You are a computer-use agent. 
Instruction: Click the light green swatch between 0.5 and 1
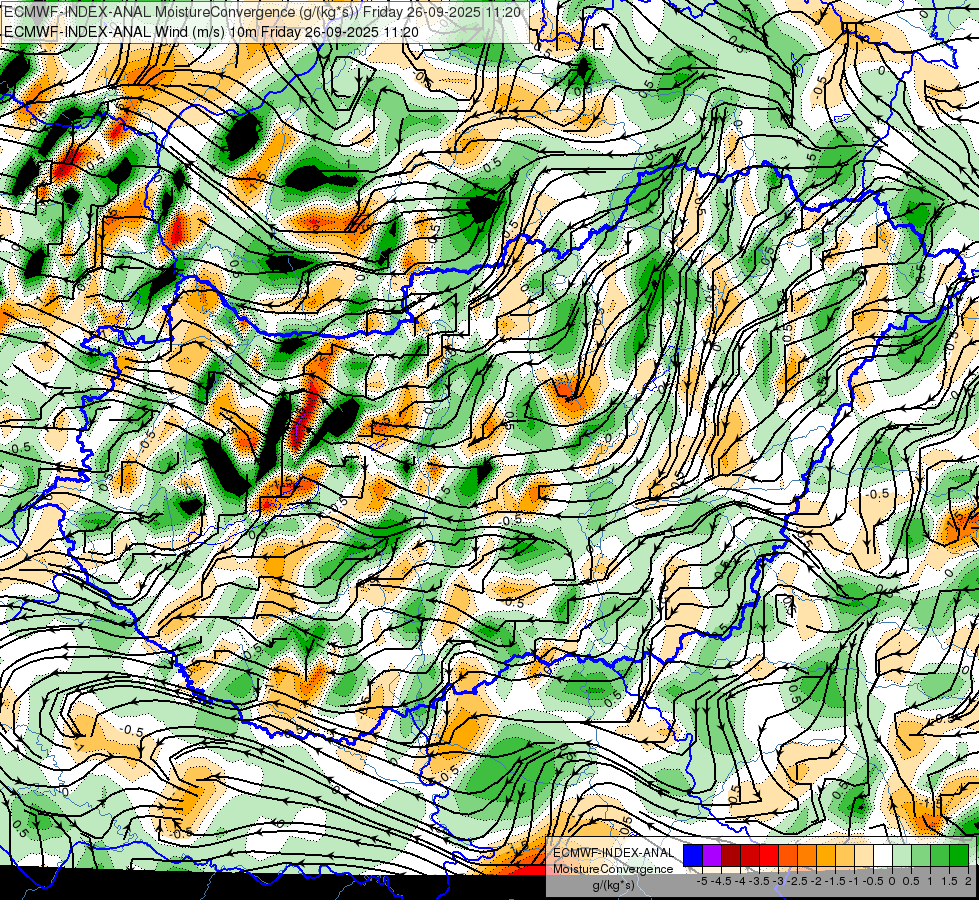(x=921, y=855)
